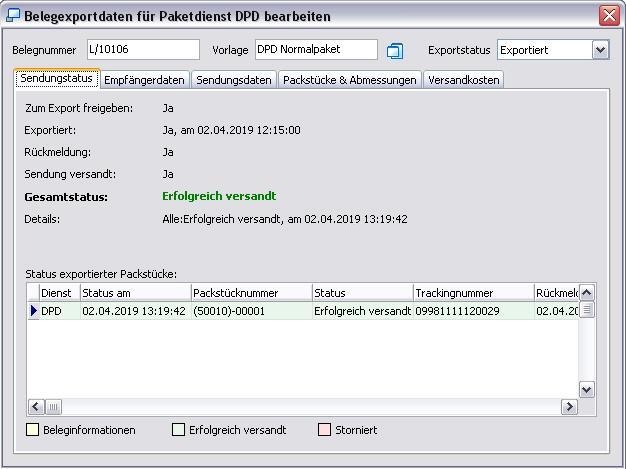Screen dimensions: 626x469
Task: Sort by the Packstücknummer column header
Action: click(251, 293)
